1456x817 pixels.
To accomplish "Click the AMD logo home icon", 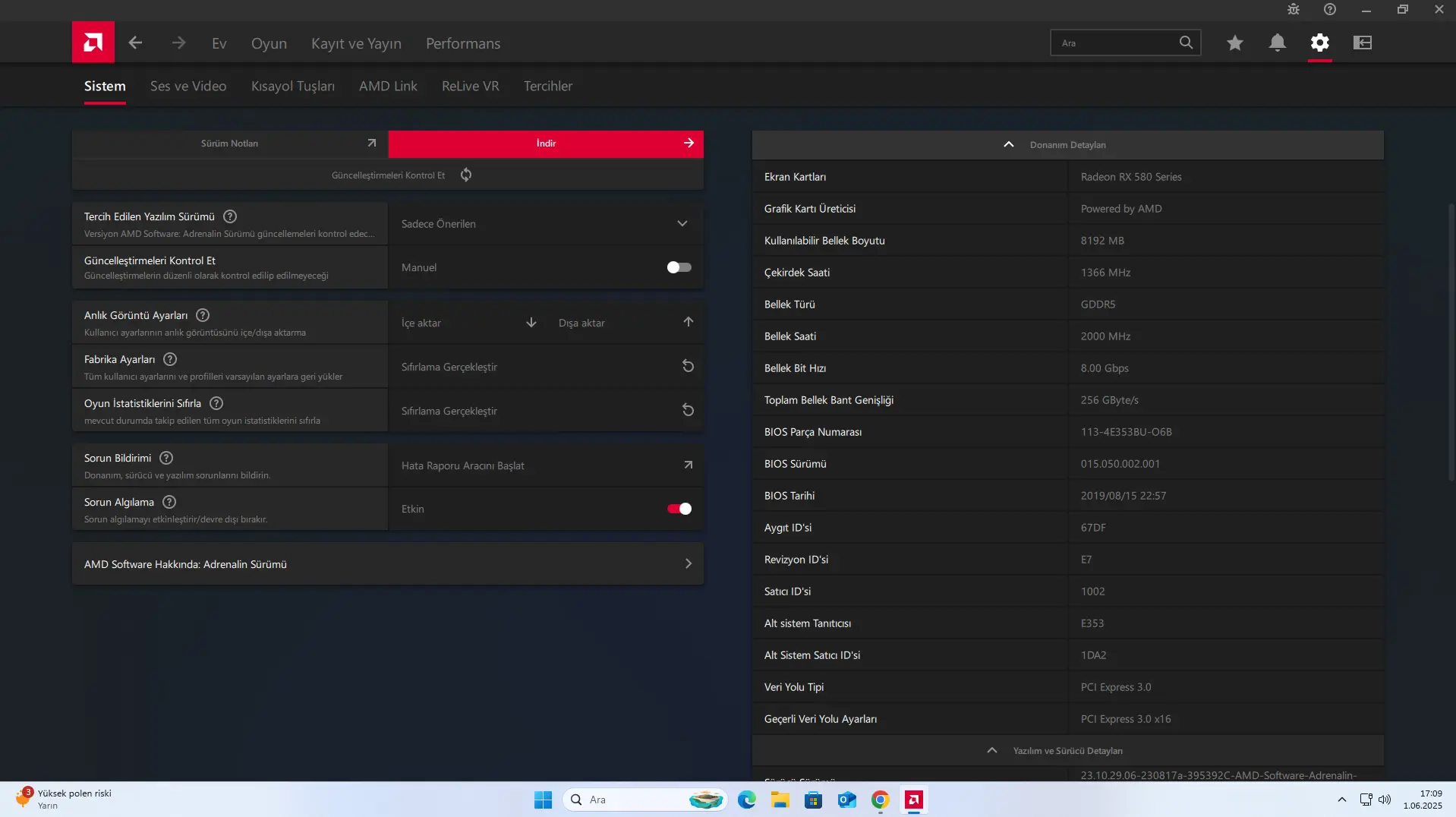I will (93, 43).
